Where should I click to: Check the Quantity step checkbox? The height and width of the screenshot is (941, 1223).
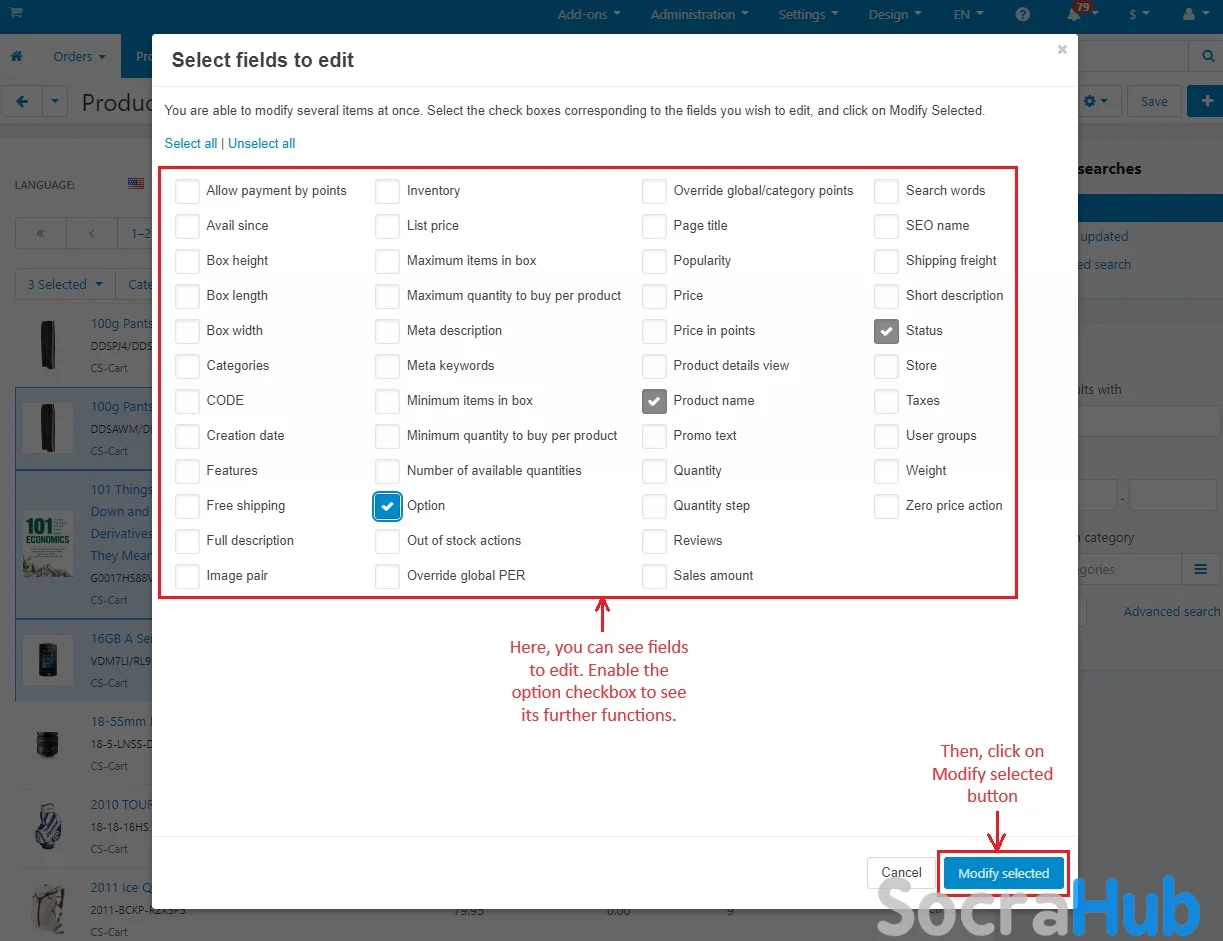654,506
